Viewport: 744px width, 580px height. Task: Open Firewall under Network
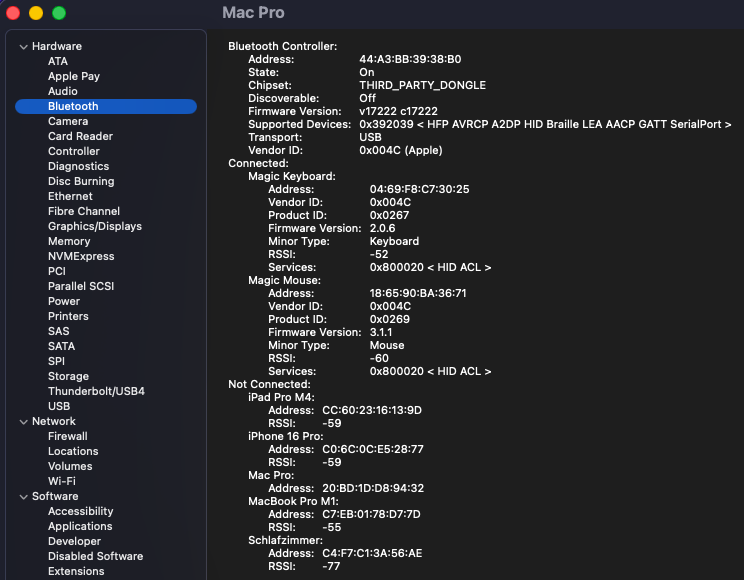68,436
